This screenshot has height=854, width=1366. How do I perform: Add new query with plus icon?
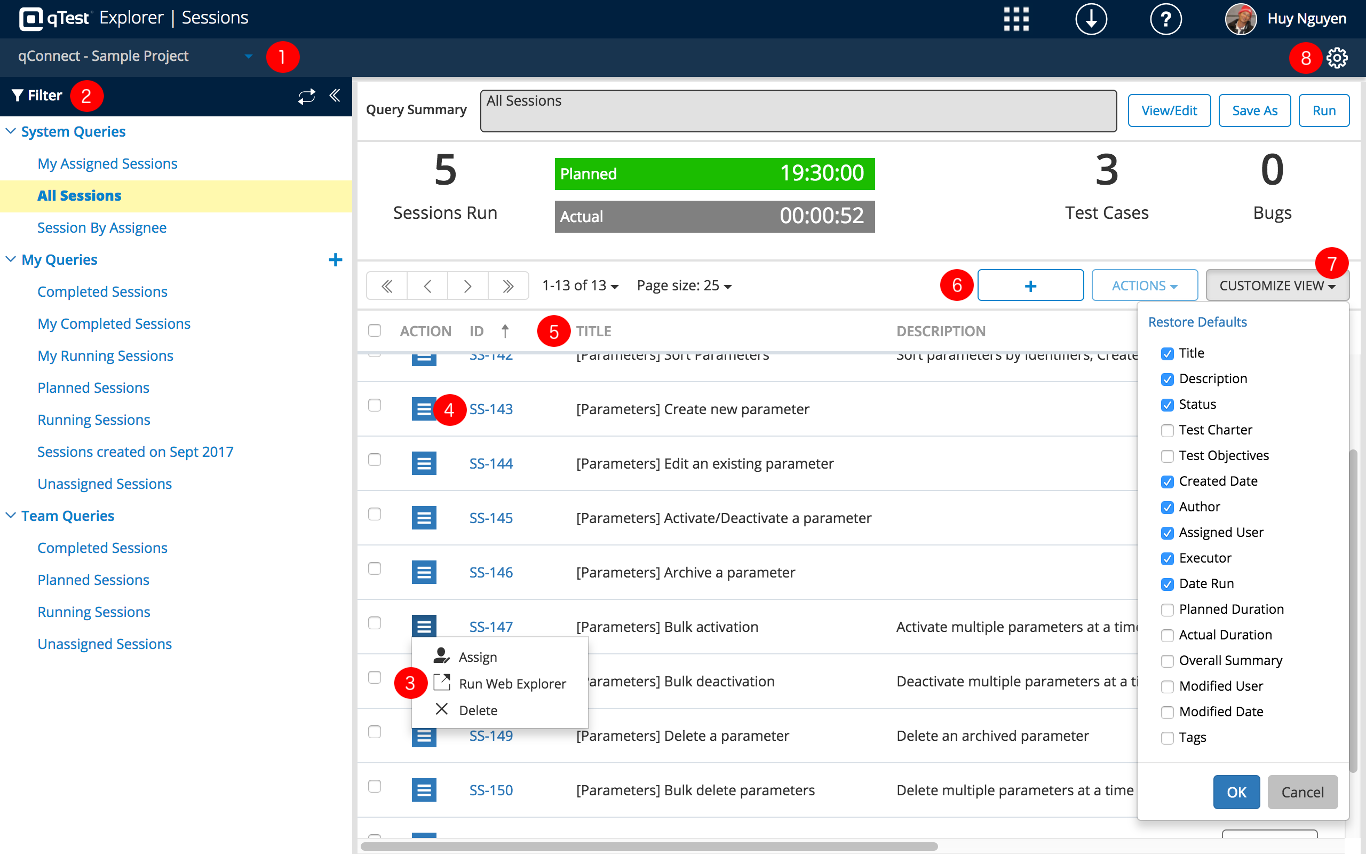coord(336,260)
